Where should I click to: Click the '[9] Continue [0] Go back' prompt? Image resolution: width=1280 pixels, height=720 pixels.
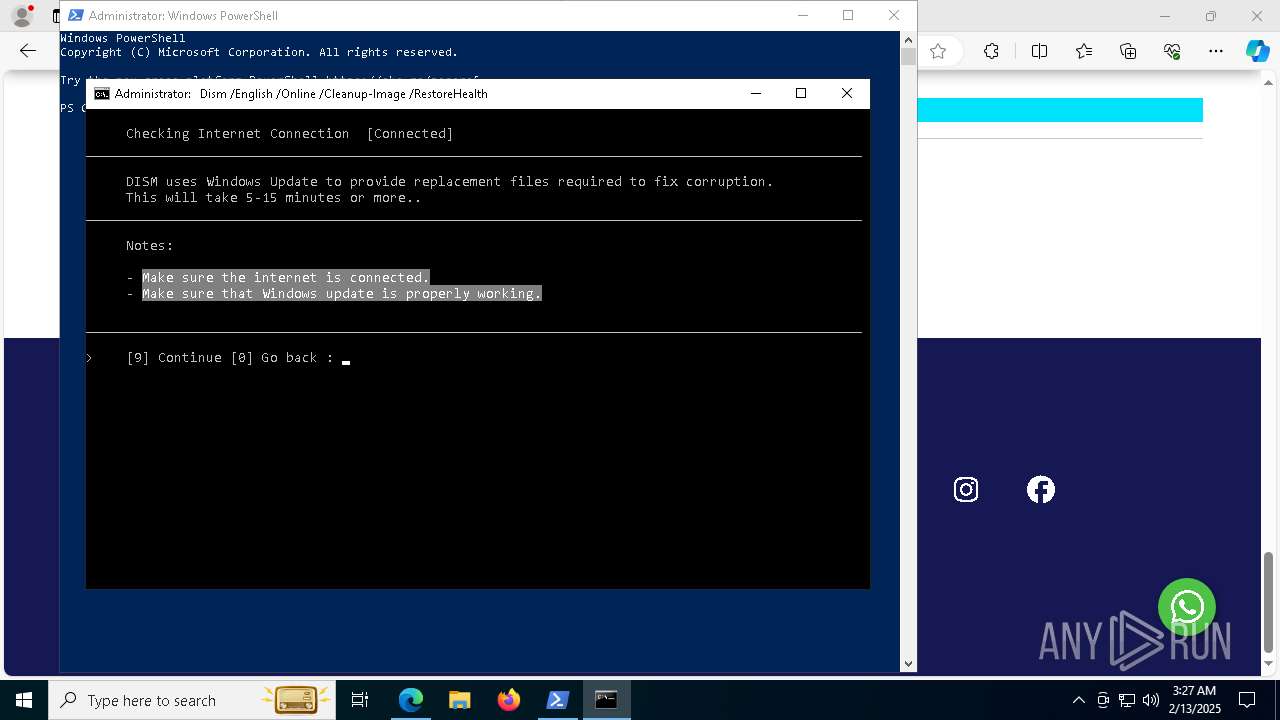click(x=229, y=358)
